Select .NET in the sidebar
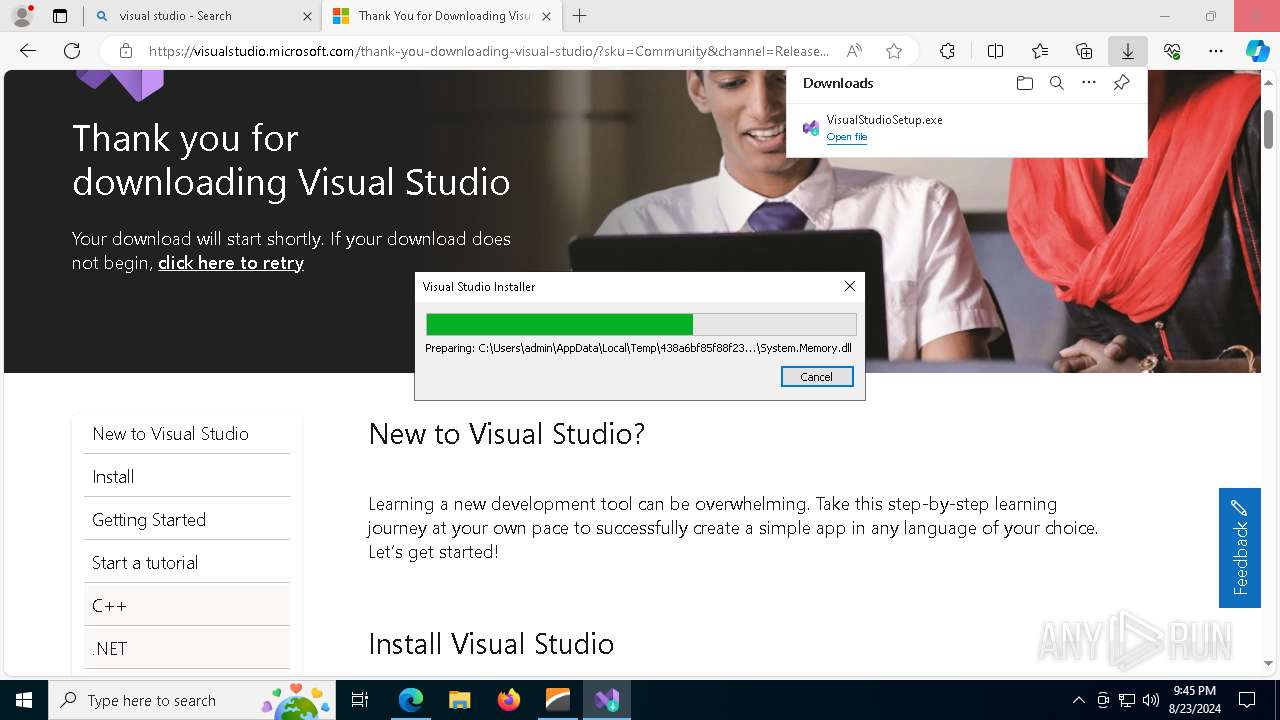The width and height of the screenshot is (1280, 720). 187,648
